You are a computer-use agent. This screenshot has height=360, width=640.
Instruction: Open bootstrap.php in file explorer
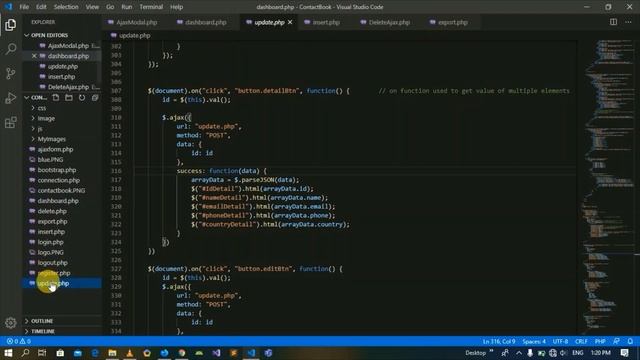[x=57, y=170]
